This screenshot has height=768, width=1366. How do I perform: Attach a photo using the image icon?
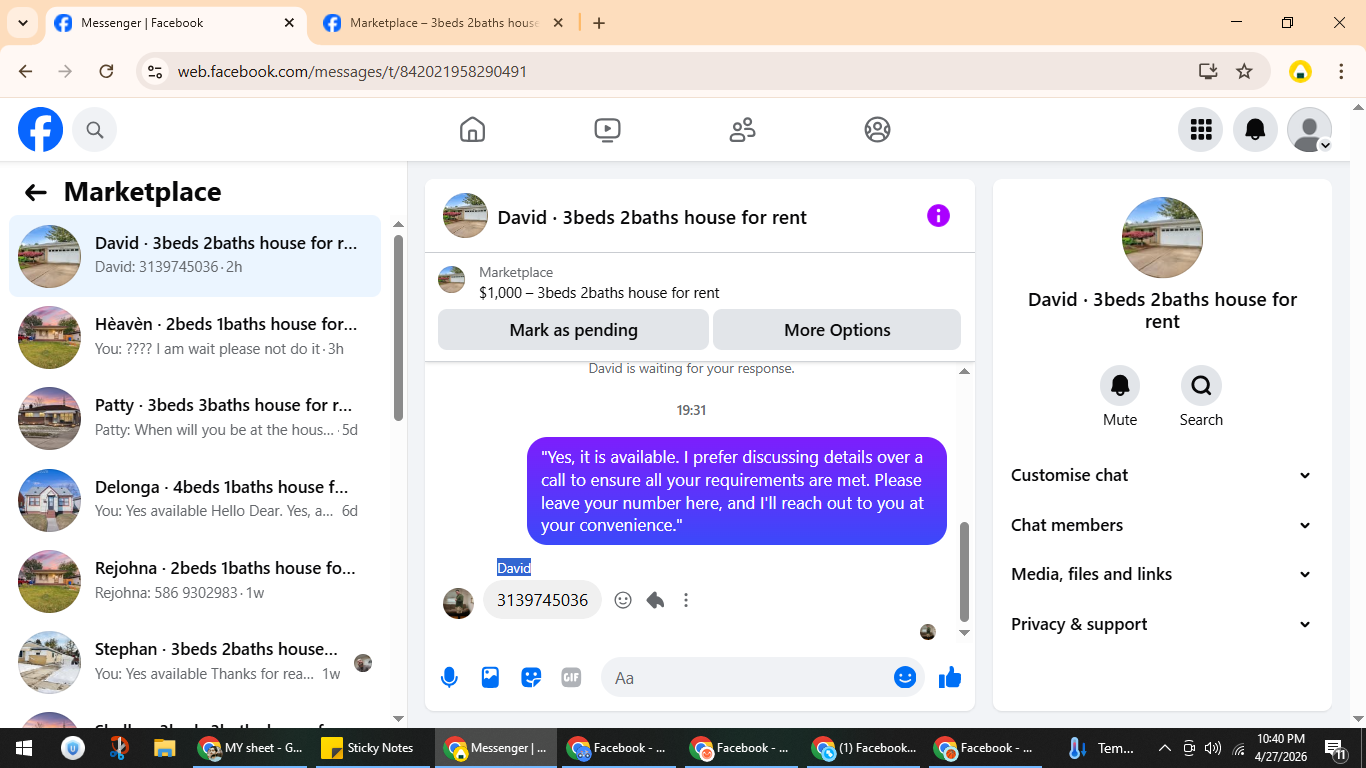pyautogui.click(x=490, y=678)
